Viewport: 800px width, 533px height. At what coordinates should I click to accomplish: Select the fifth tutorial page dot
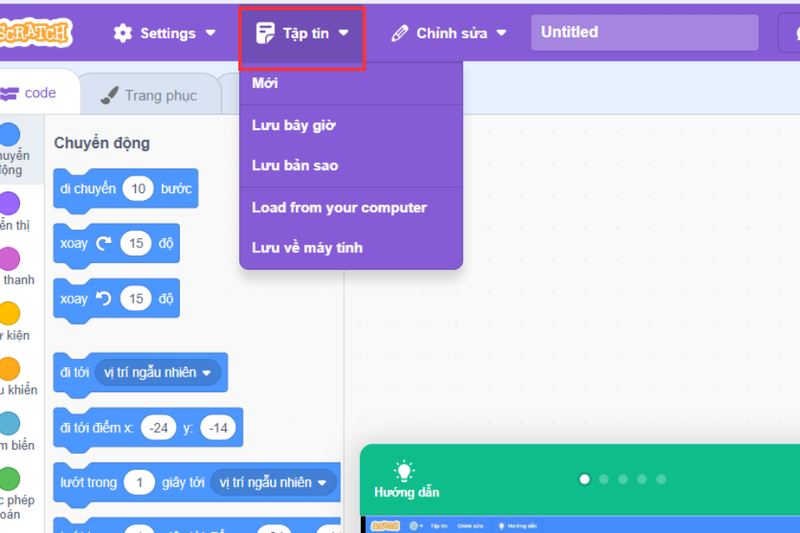pos(661,479)
